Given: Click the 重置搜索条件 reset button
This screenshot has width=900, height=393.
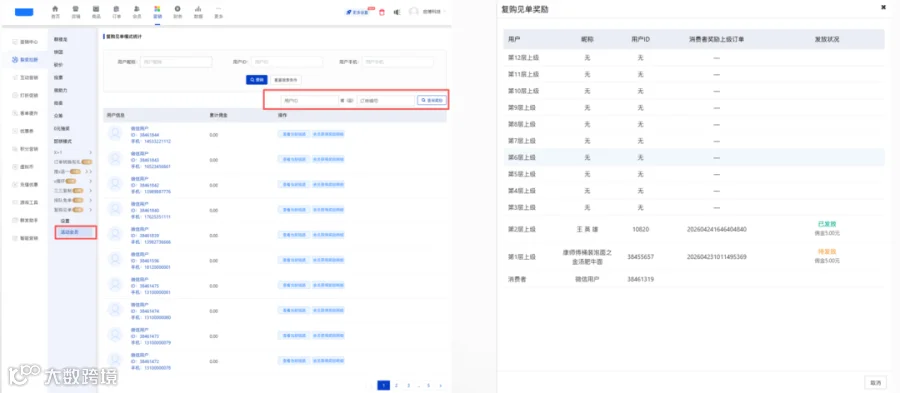Looking at the screenshot, I should [x=286, y=80].
